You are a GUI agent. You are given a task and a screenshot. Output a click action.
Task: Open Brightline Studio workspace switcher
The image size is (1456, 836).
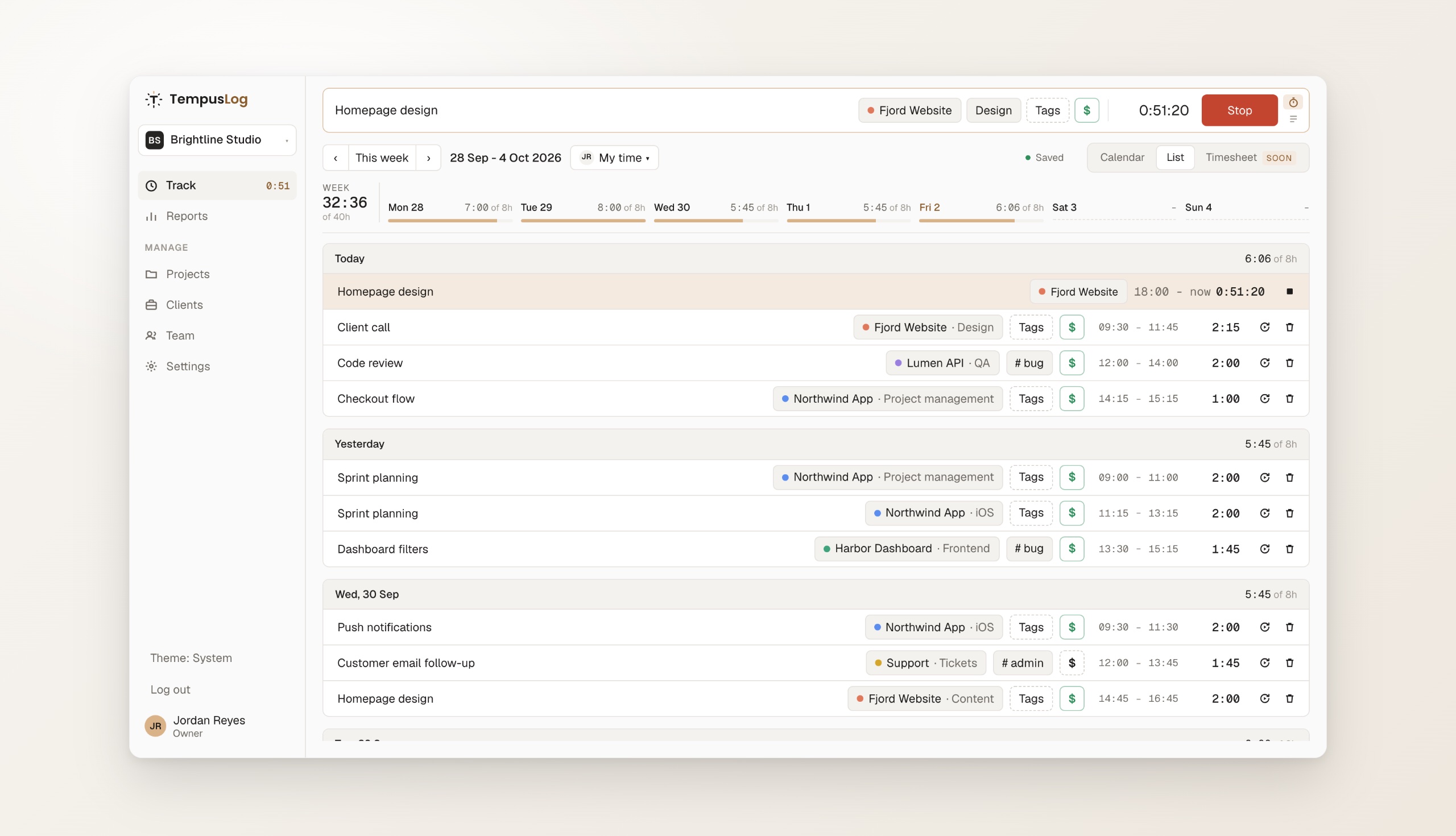pos(217,140)
